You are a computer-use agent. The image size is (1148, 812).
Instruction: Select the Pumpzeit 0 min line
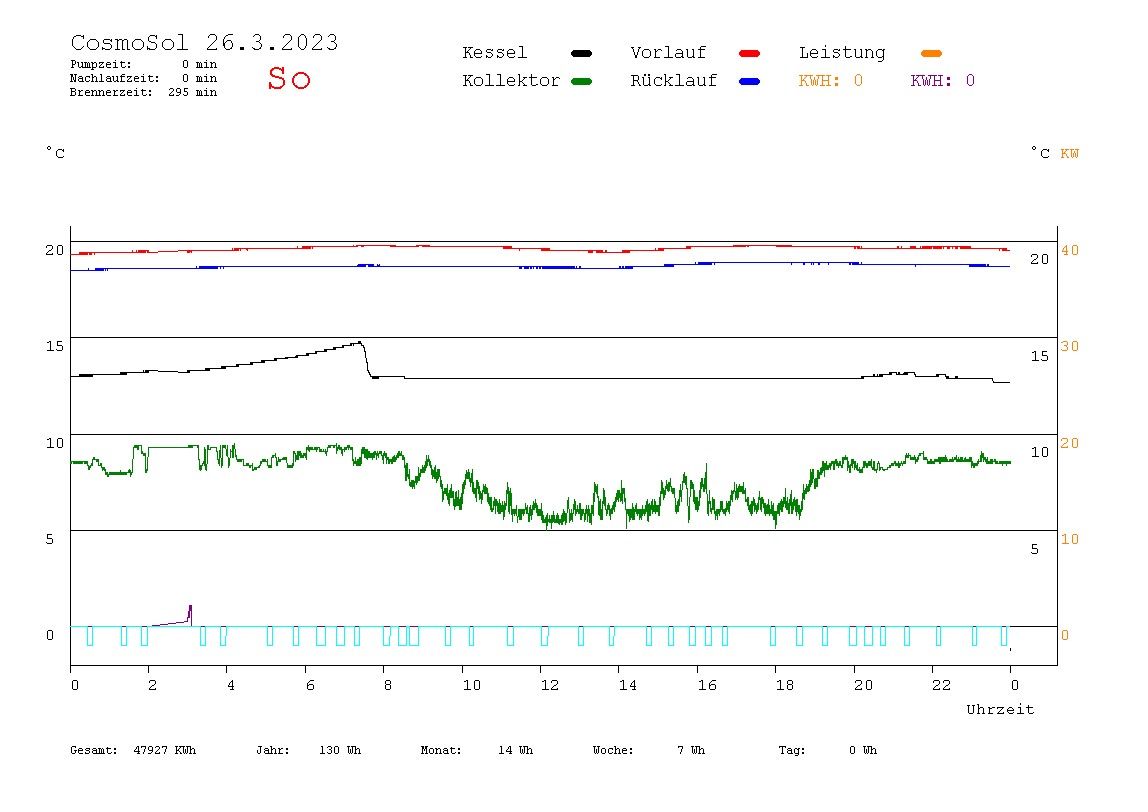point(144,64)
